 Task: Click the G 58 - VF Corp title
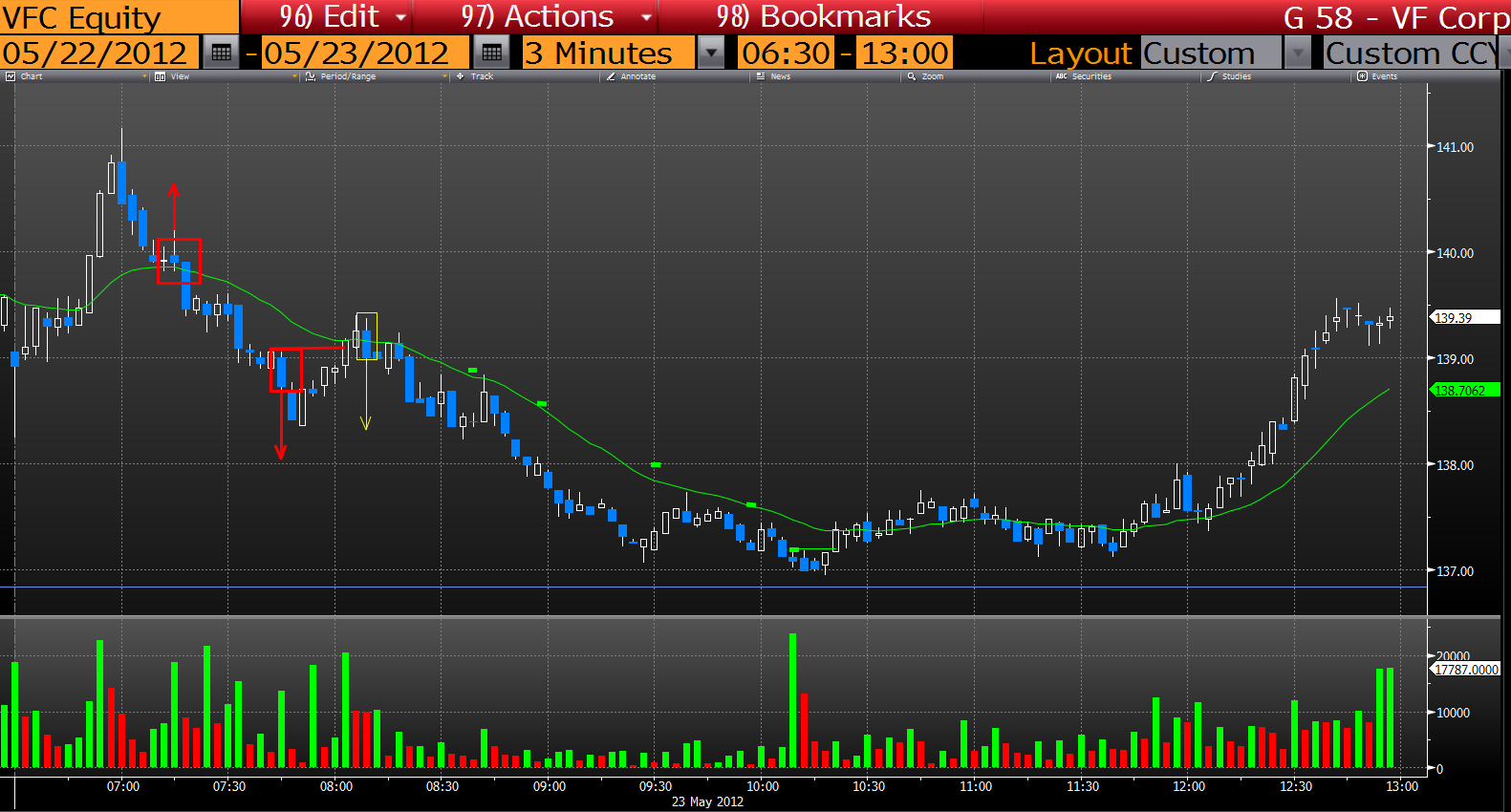[x=1395, y=17]
